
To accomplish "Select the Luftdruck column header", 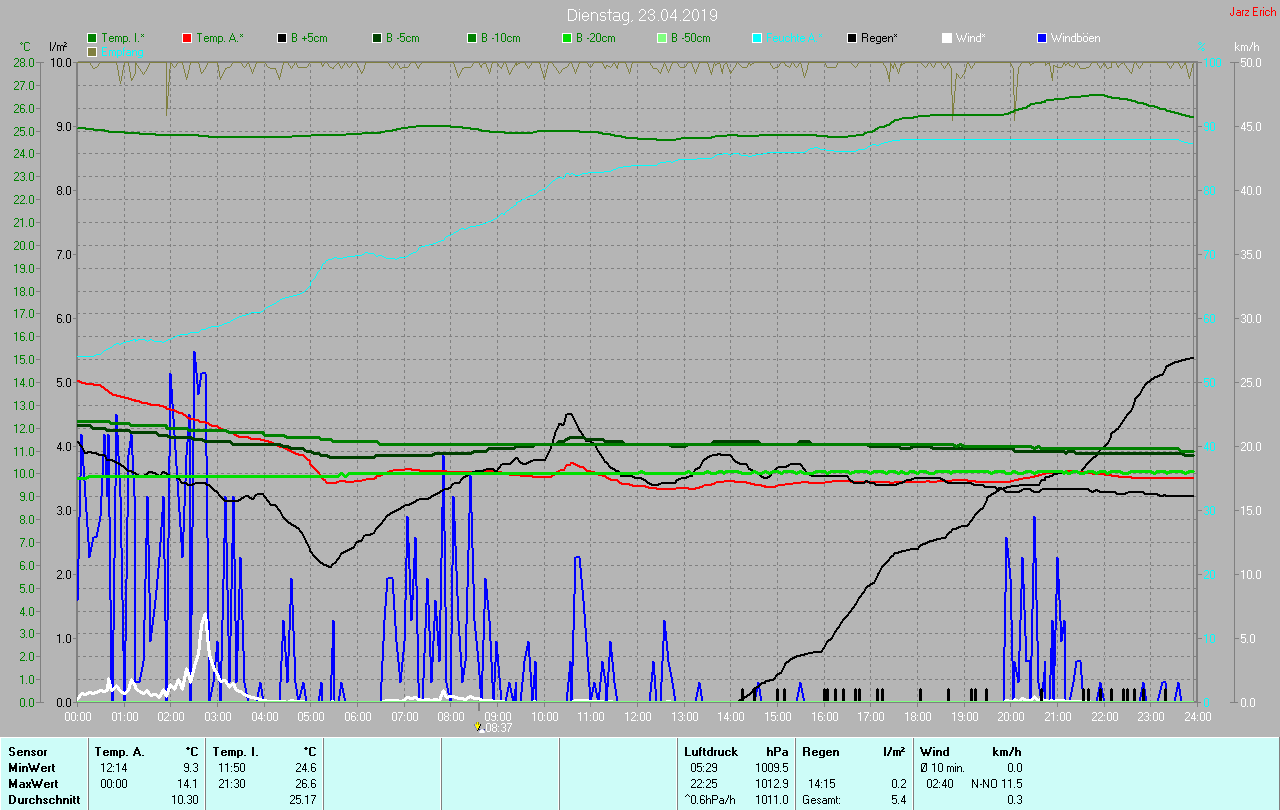I will coord(709,751).
